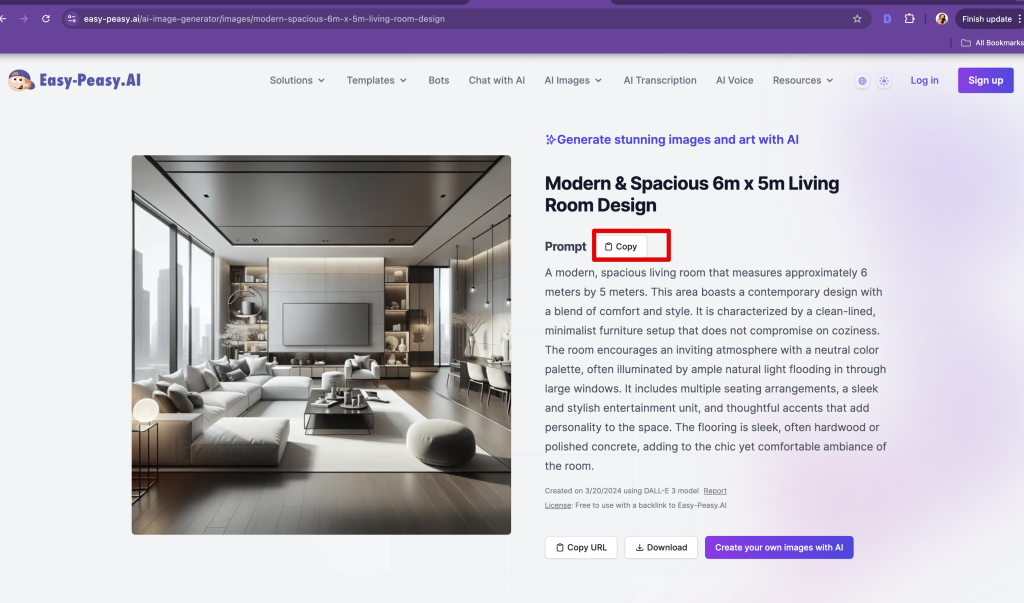The height and width of the screenshot is (603, 1024).
Task: Toggle the light/dark theme sun icon
Action: point(884,81)
